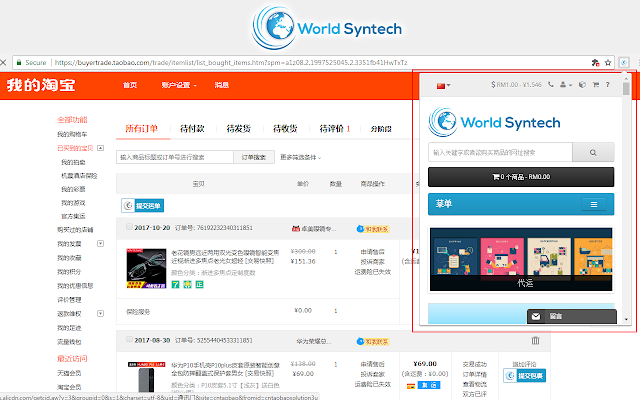The height and width of the screenshot is (400, 640).
Task: Open 查看物流 link for the Huawei order
Action: coord(474,384)
